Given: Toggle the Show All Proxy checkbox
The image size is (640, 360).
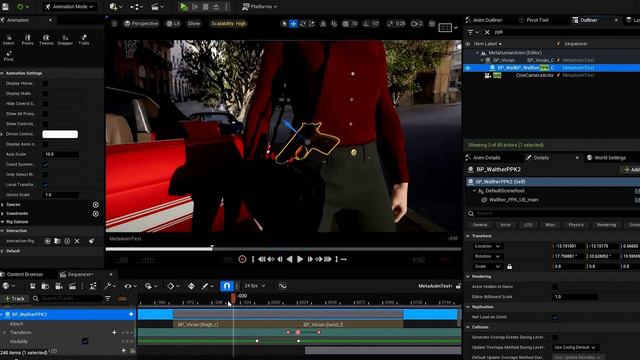Looking at the screenshot, I should point(45,114).
